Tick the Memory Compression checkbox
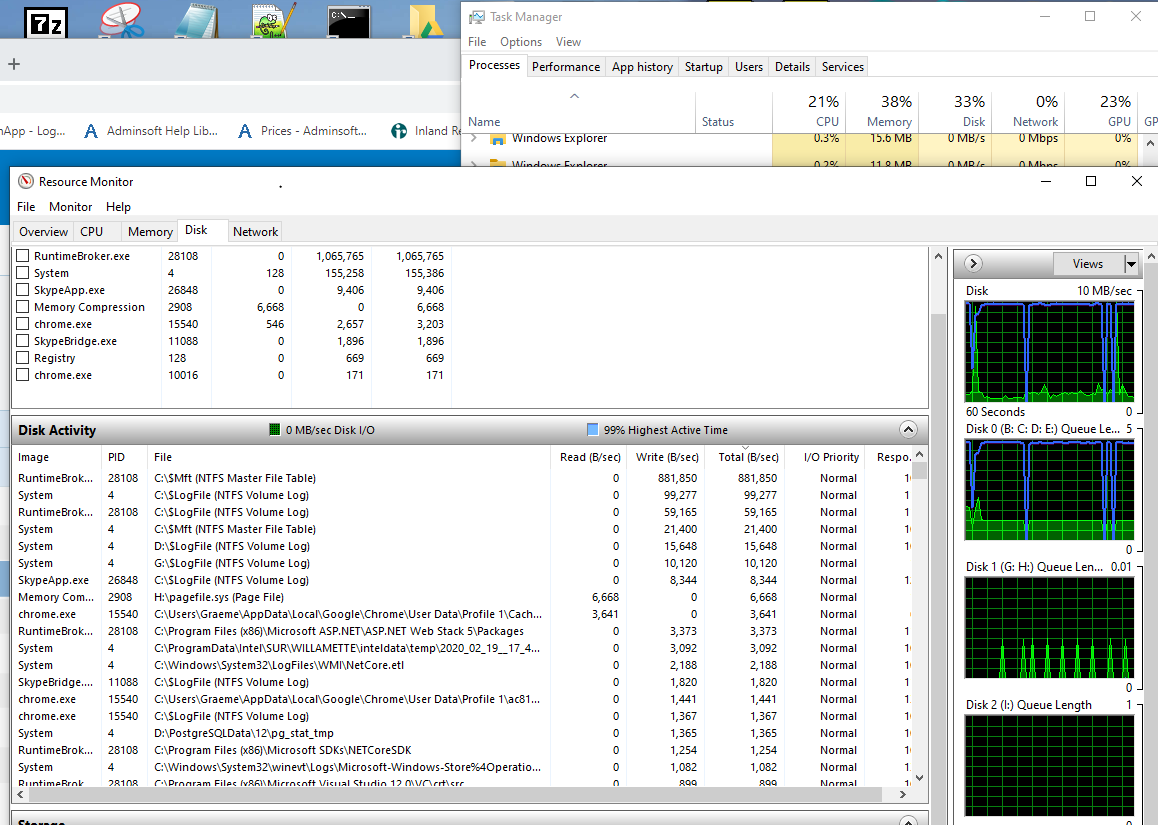 (23, 307)
